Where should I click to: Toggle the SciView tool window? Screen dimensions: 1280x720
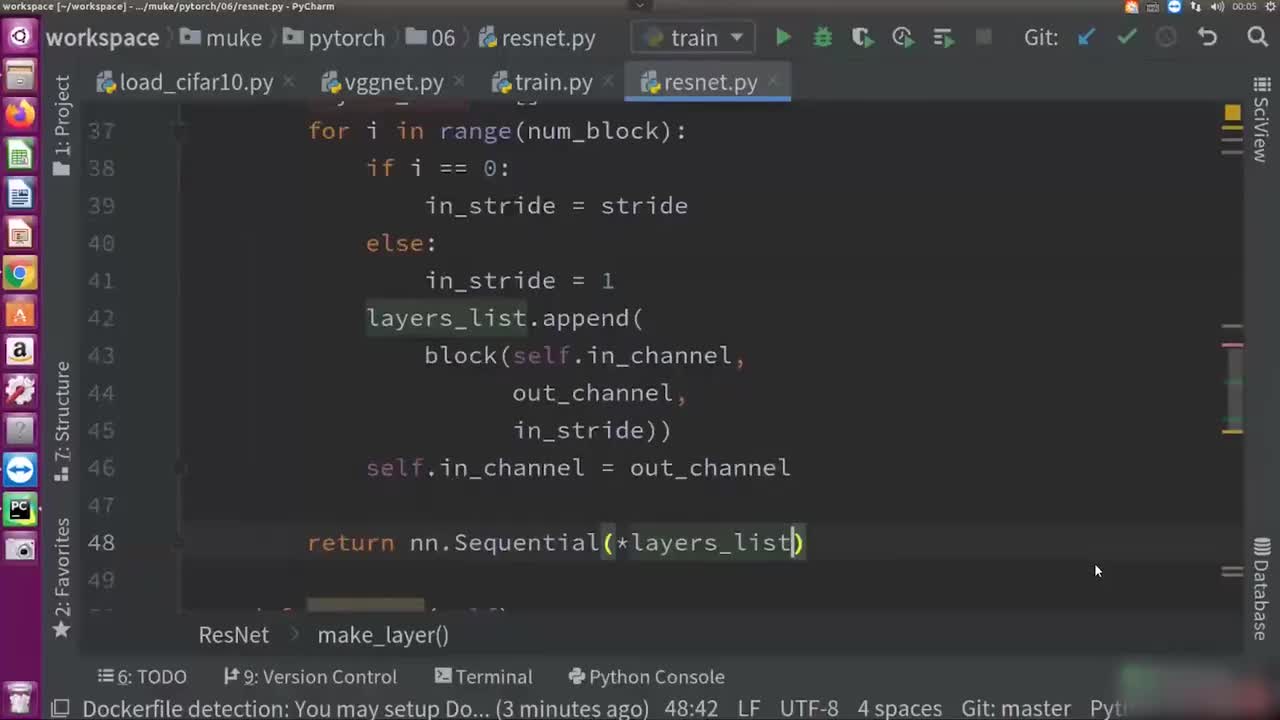[x=1261, y=120]
